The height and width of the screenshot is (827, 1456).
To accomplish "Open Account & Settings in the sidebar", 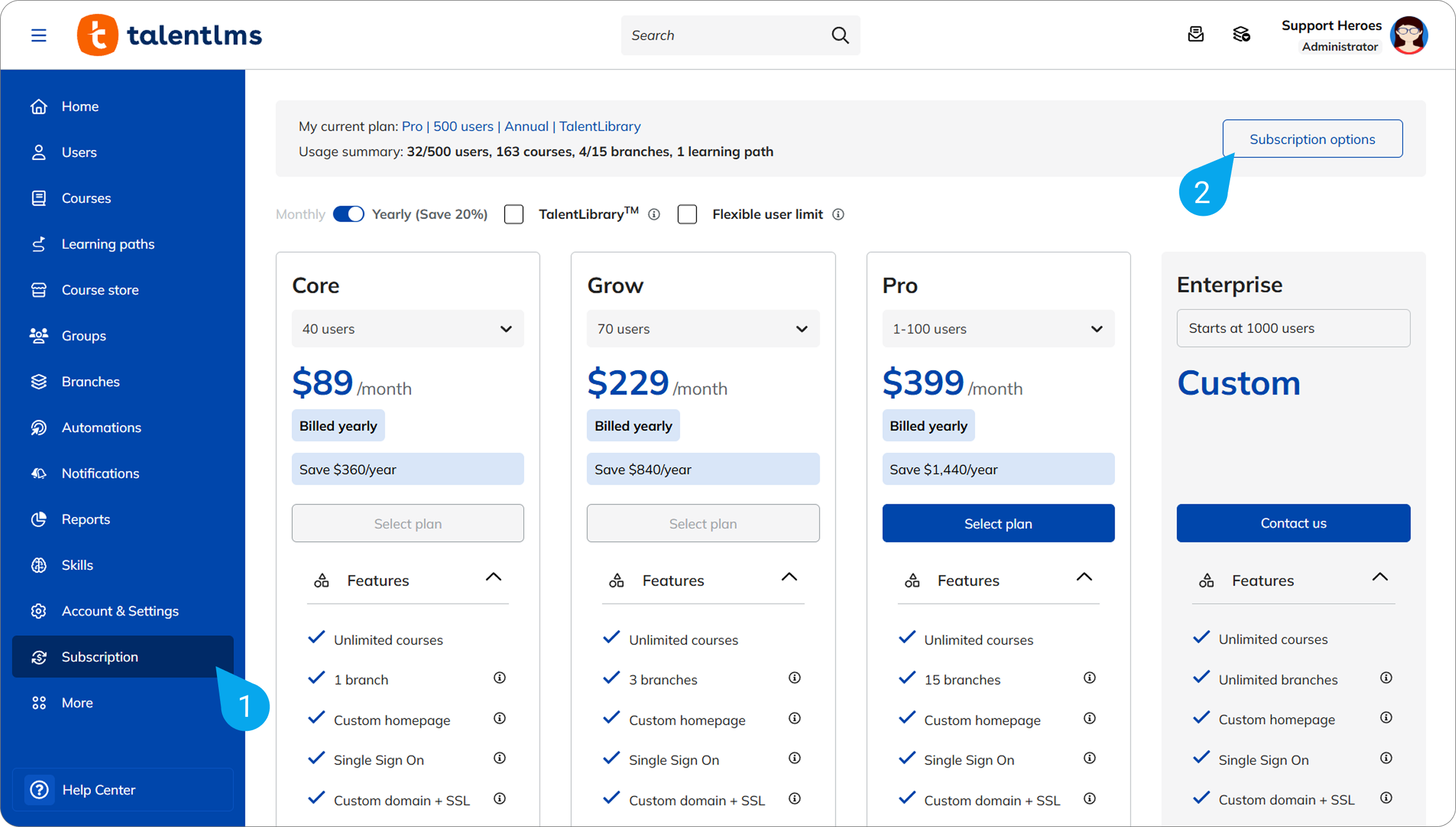I will click(x=120, y=611).
